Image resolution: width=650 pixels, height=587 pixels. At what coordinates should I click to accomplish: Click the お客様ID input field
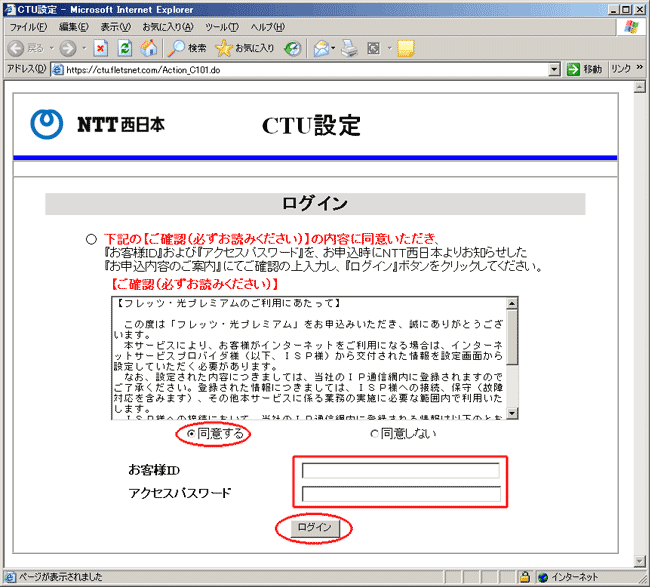tap(400, 471)
